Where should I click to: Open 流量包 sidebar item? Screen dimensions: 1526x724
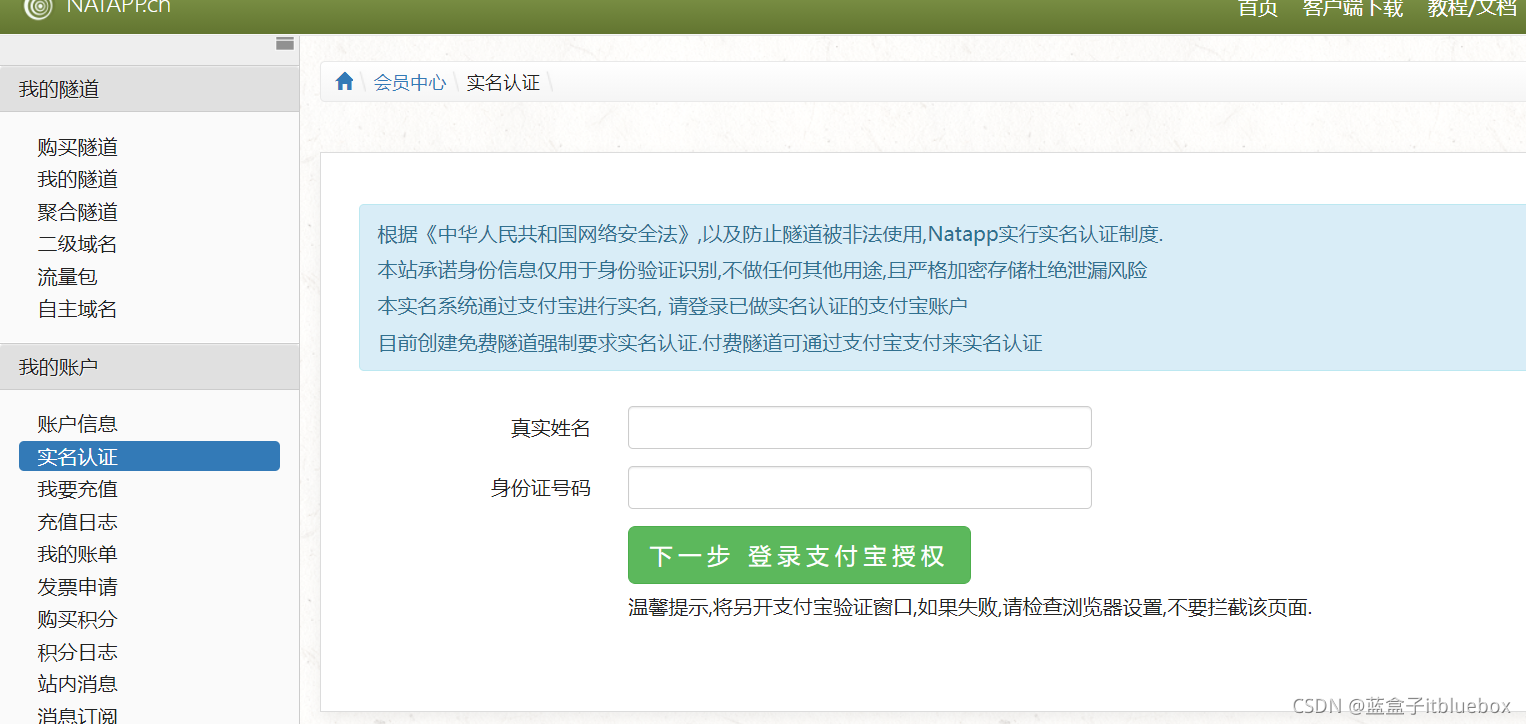click(68, 277)
